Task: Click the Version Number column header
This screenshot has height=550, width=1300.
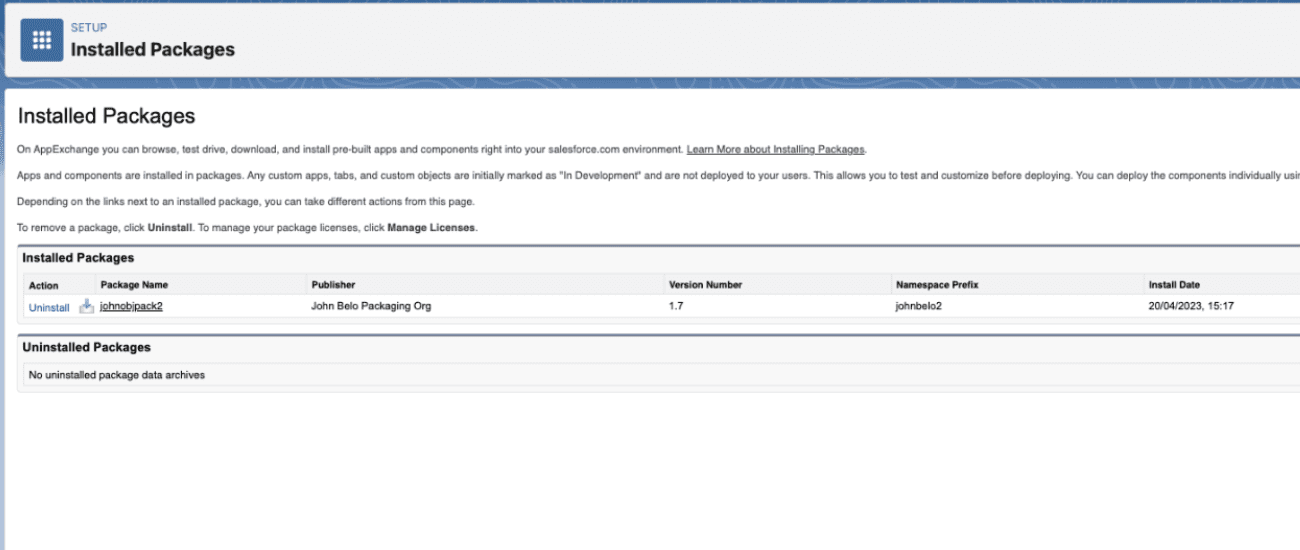Action: point(705,285)
